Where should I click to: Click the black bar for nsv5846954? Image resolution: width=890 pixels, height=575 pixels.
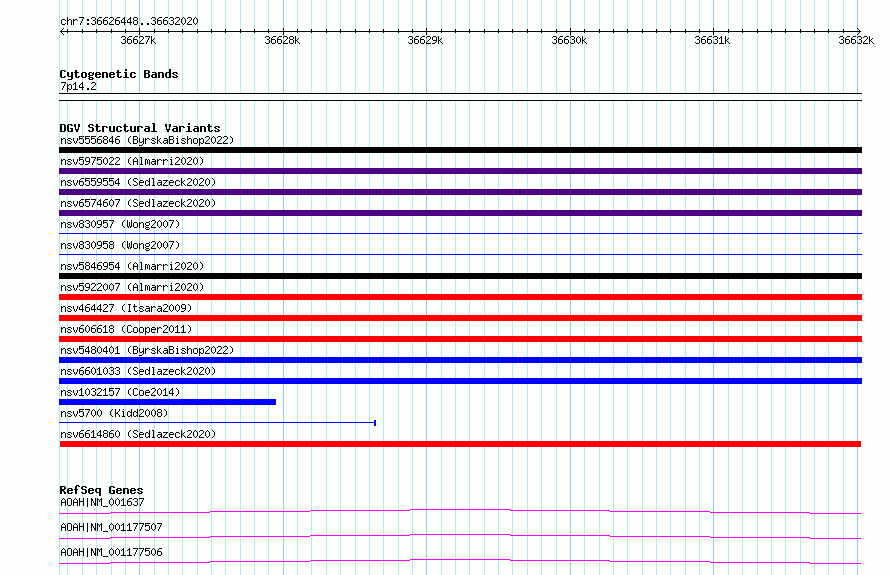click(460, 276)
